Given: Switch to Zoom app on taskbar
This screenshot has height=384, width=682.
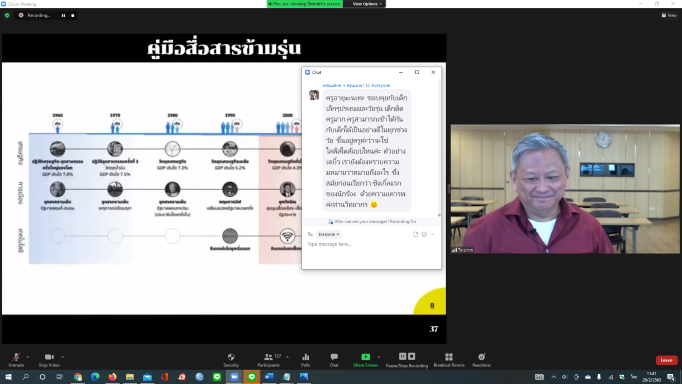Looking at the screenshot, I should click(234, 377).
